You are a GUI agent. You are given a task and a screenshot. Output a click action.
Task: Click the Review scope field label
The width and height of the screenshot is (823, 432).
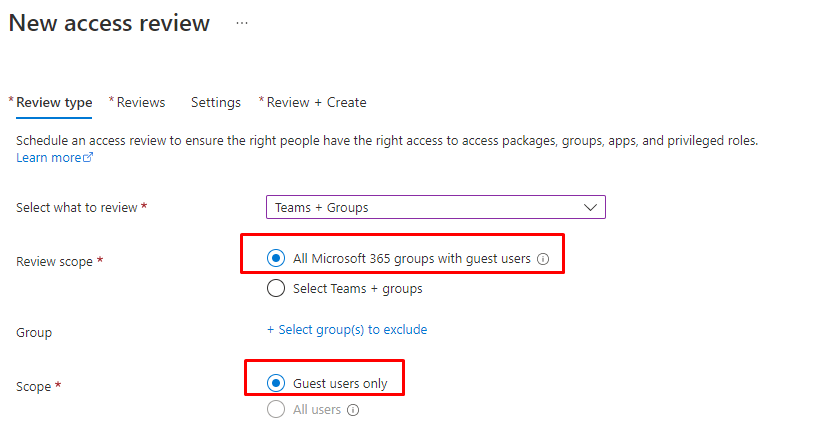[x=54, y=262]
